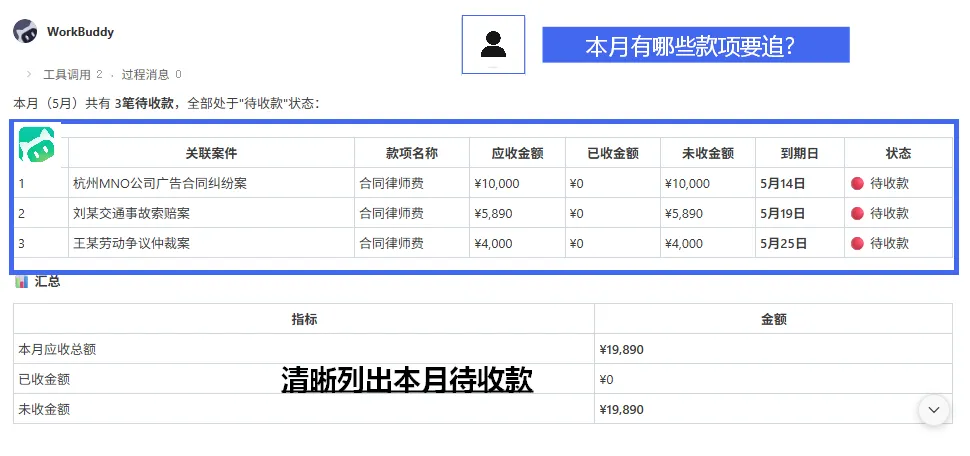Screen dimensions: 970x456
Task: Click row number 3 in the cases table
Action: 22,244
